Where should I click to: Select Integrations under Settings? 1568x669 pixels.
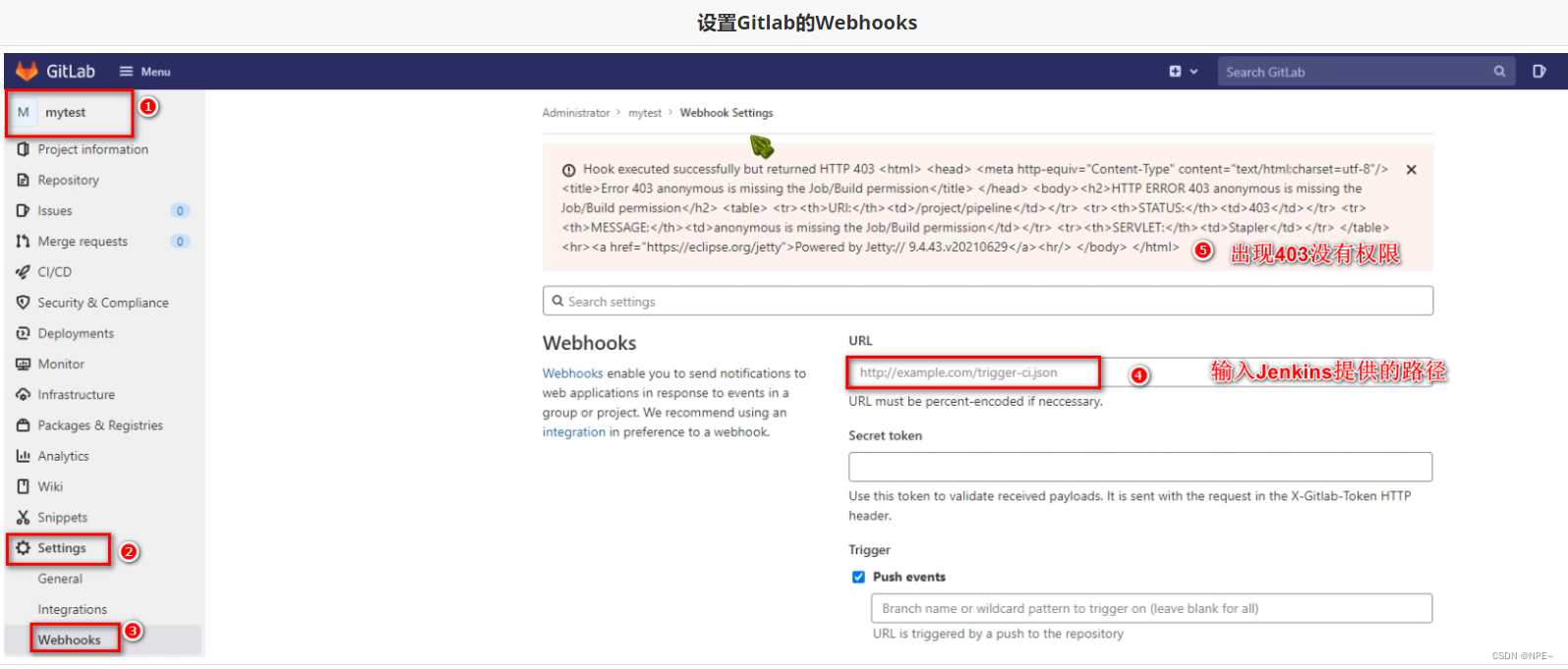pos(73,609)
